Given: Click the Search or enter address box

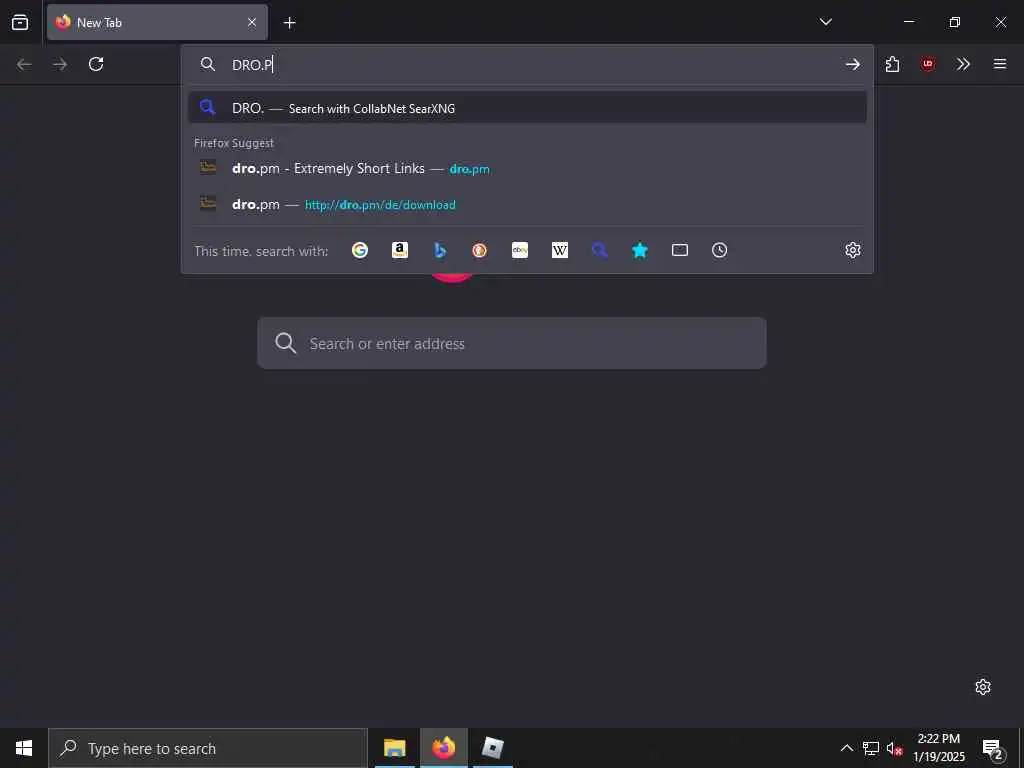Looking at the screenshot, I should 511,344.
